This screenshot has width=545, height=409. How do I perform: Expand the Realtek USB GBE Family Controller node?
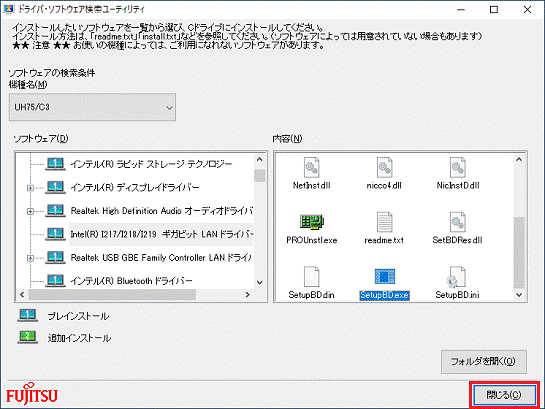click(x=31, y=258)
